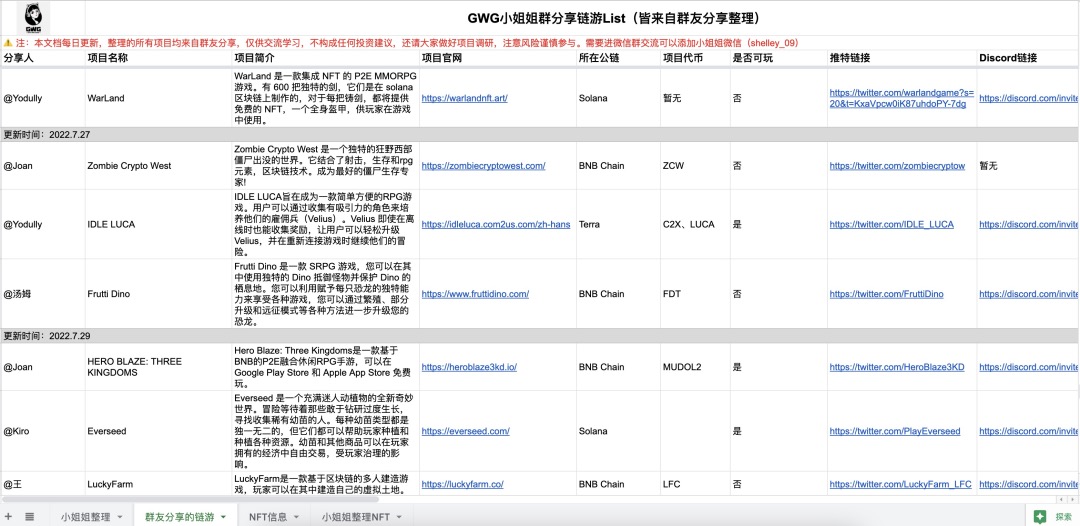Select the 项目名称 column header cell
The image size is (1080, 526).
(x=158, y=58)
